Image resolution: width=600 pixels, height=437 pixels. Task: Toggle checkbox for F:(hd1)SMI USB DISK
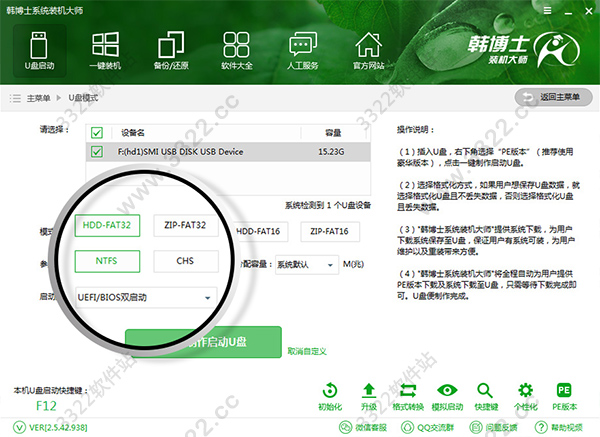[x=97, y=152]
